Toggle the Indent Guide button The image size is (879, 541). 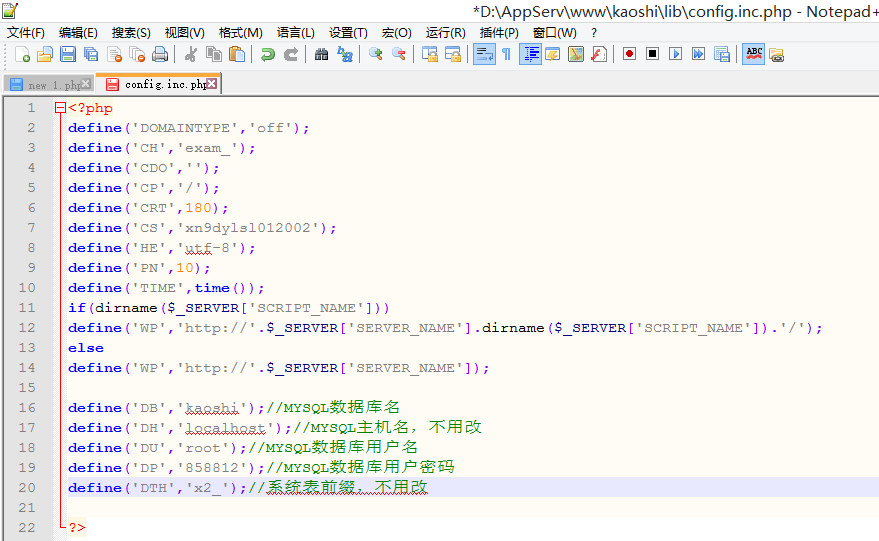(530, 54)
